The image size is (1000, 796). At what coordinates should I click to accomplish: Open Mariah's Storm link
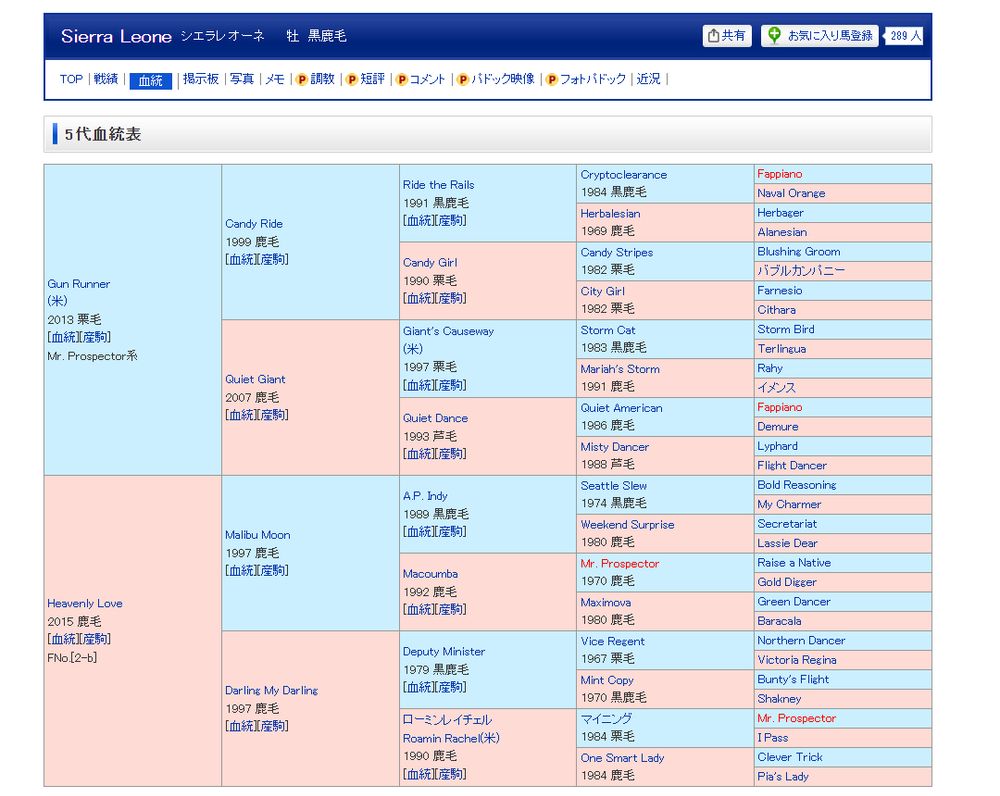(x=620, y=369)
